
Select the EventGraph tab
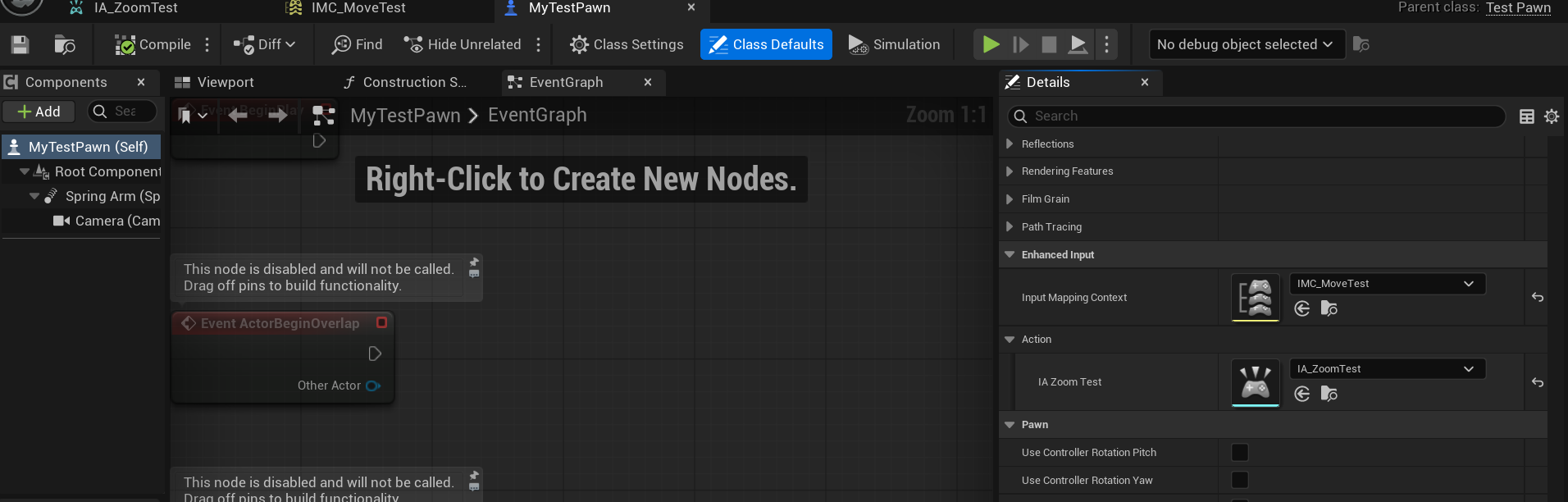[566, 82]
